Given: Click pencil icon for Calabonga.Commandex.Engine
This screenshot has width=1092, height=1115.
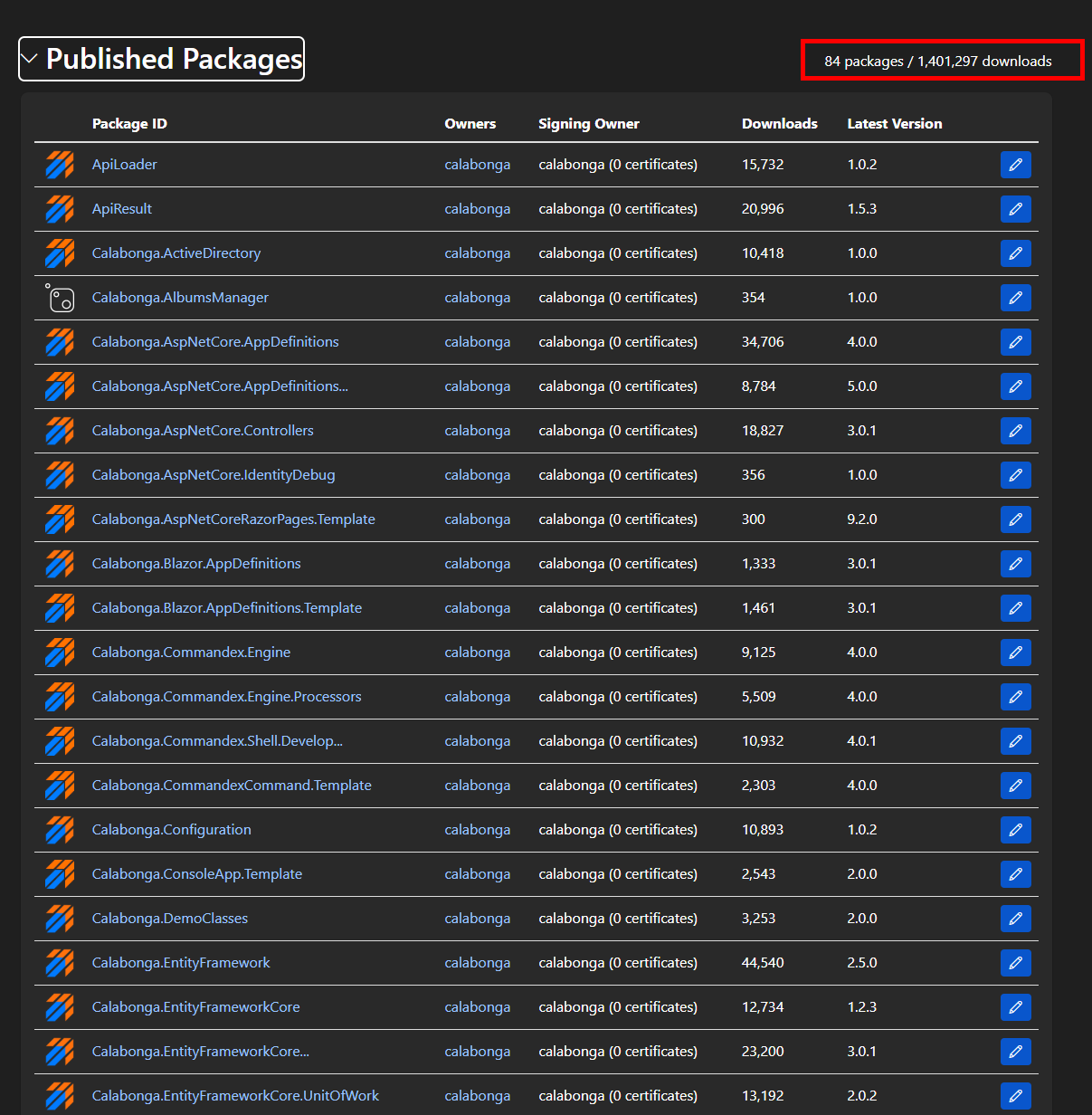Looking at the screenshot, I should tap(1015, 653).
